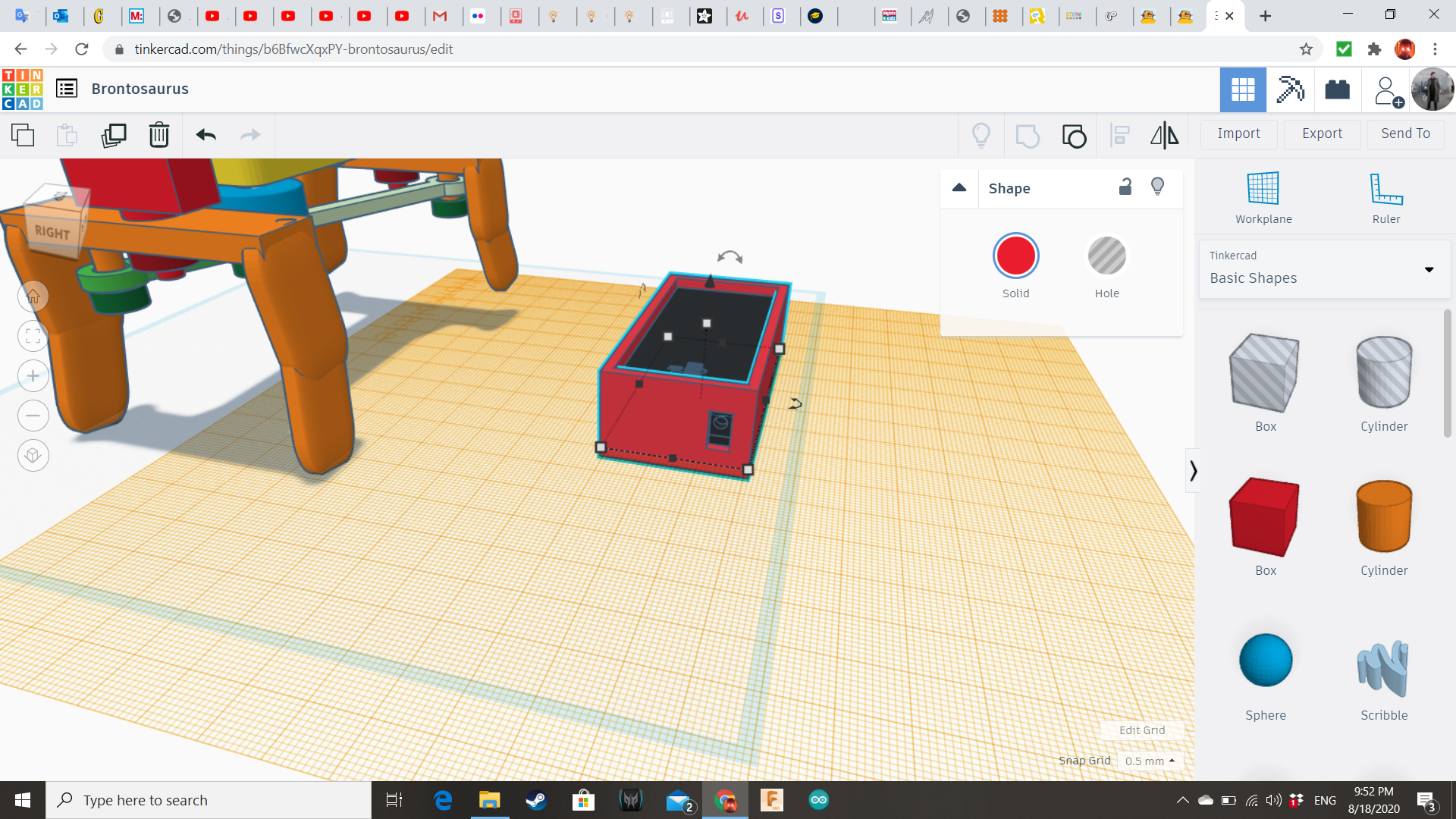Click the Export button
1456x819 pixels.
pos(1322,133)
